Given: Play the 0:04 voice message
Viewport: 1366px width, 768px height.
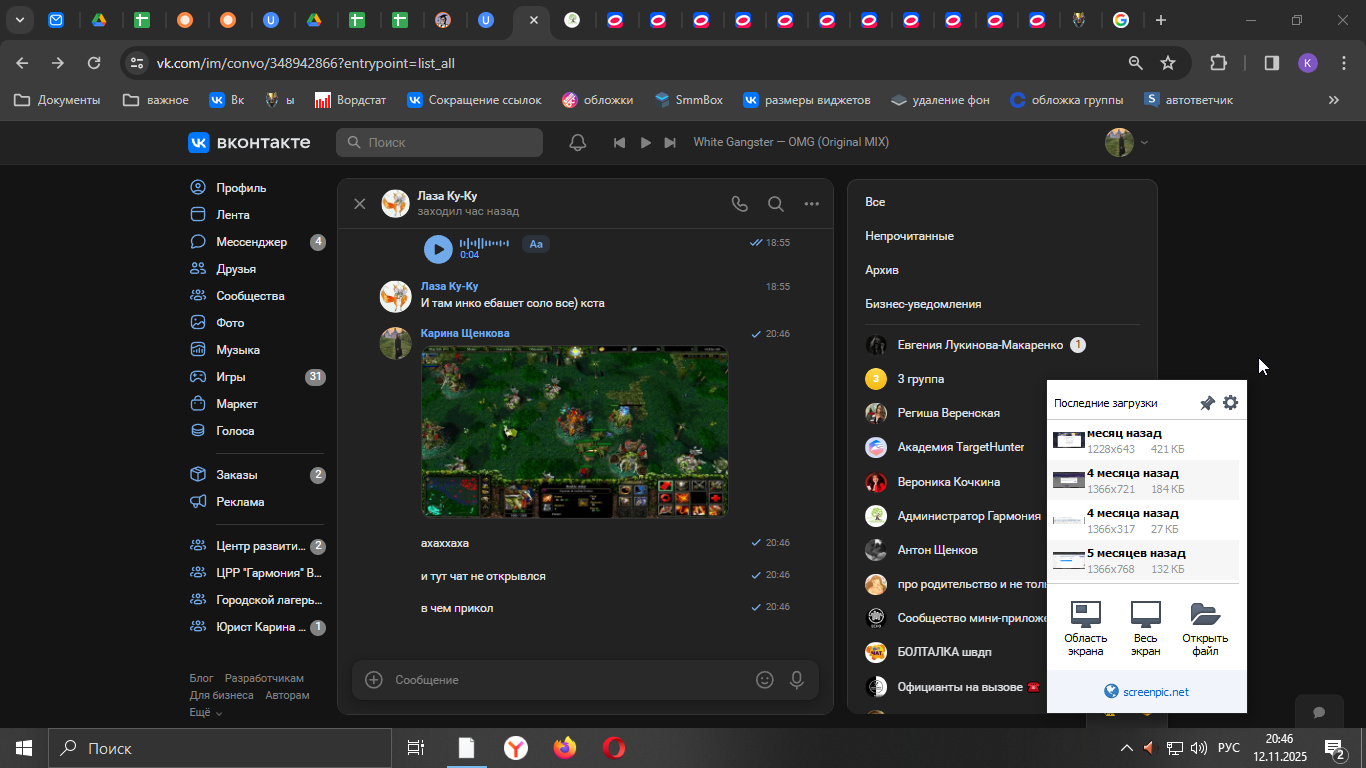Looking at the screenshot, I should [438, 249].
